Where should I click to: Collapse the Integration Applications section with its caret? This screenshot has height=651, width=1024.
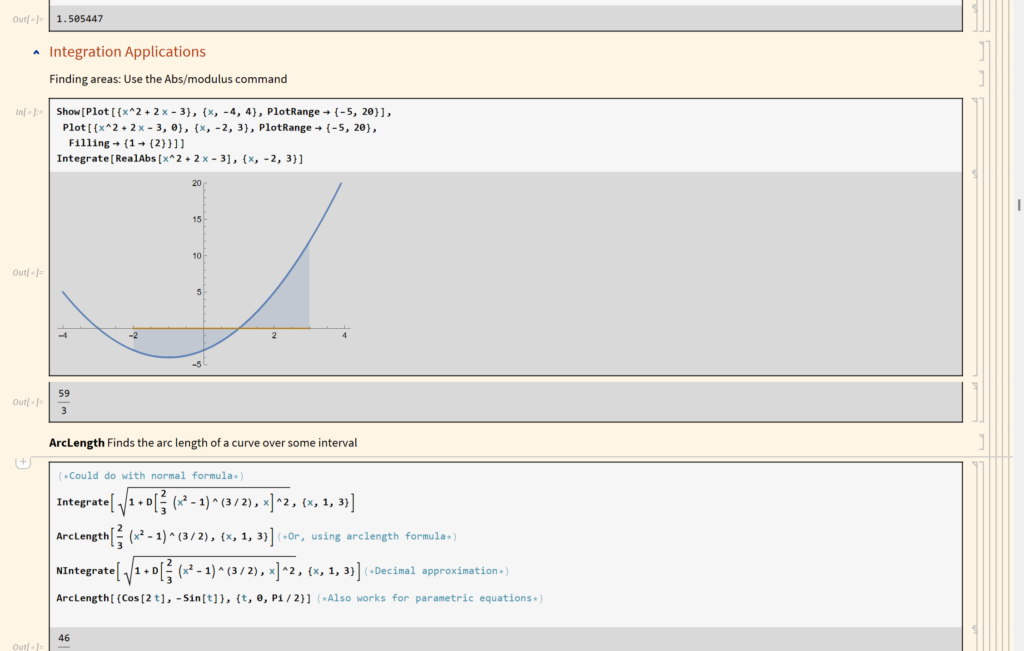click(x=36, y=51)
